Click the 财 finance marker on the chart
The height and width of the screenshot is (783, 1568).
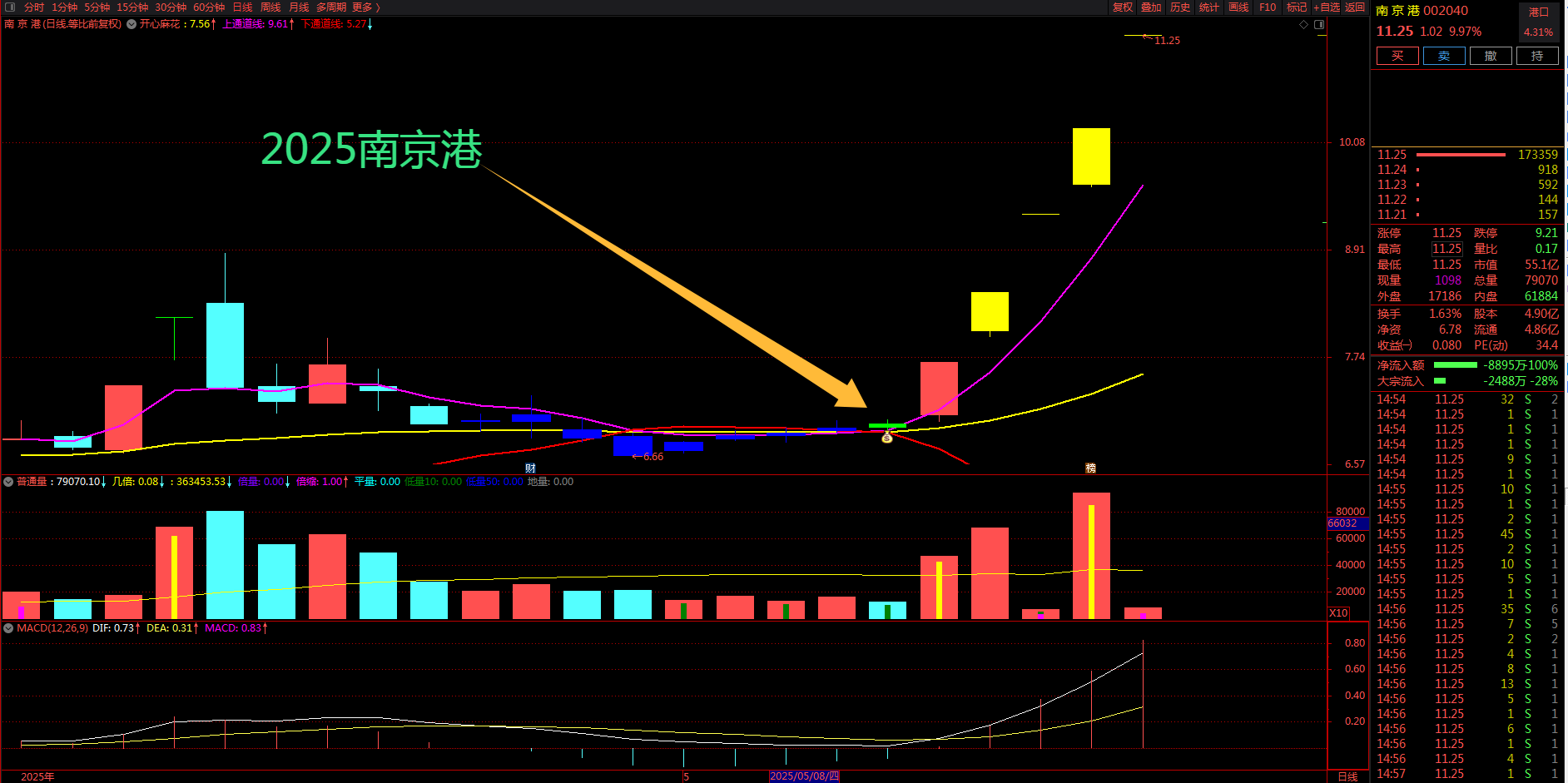(530, 468)
